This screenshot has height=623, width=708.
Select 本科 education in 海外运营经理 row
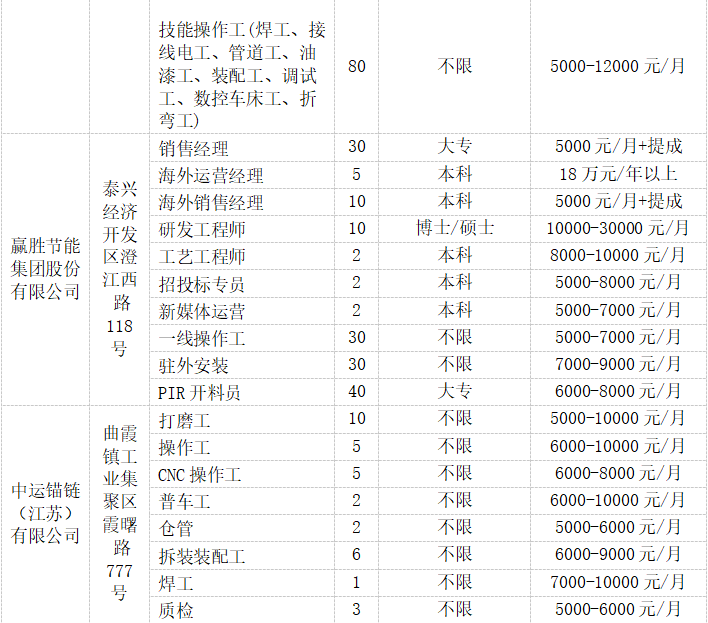pyautogui.click(x=455, y=174)
